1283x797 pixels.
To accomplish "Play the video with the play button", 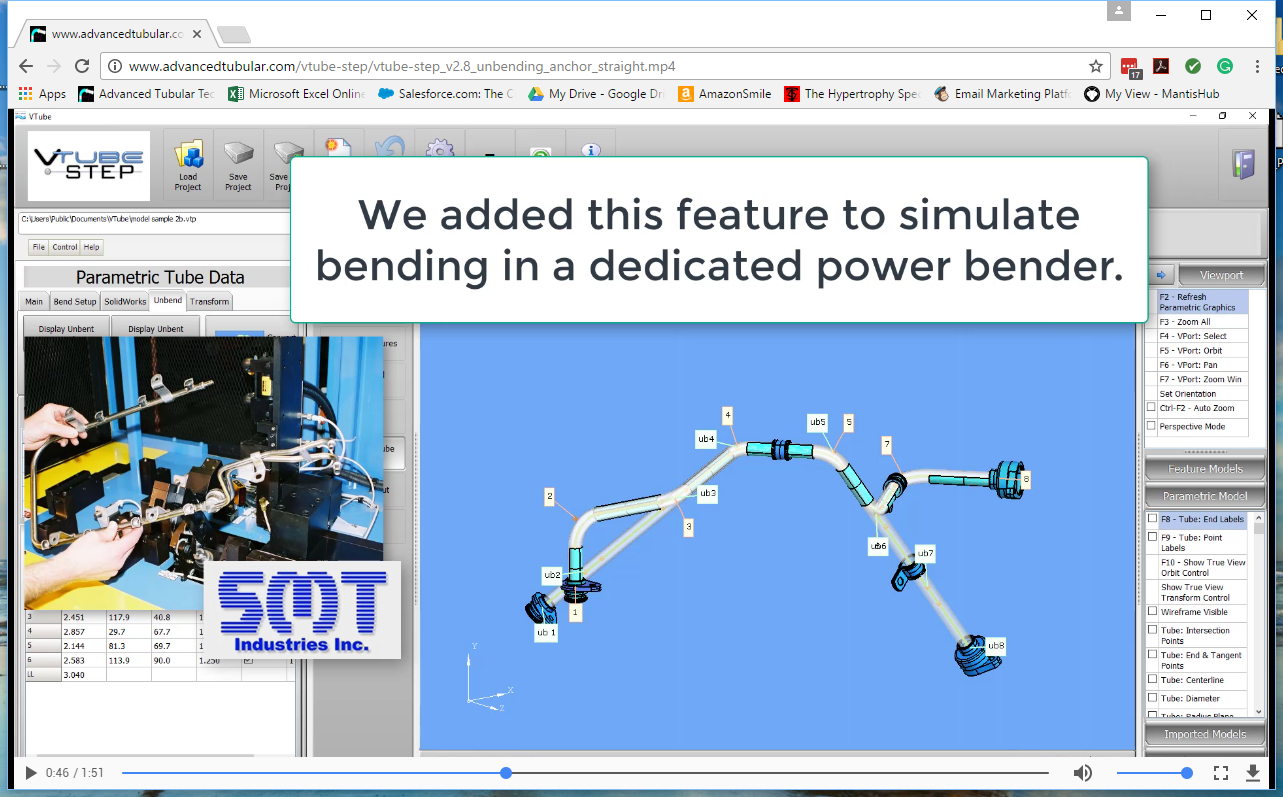I will (31, 773).
